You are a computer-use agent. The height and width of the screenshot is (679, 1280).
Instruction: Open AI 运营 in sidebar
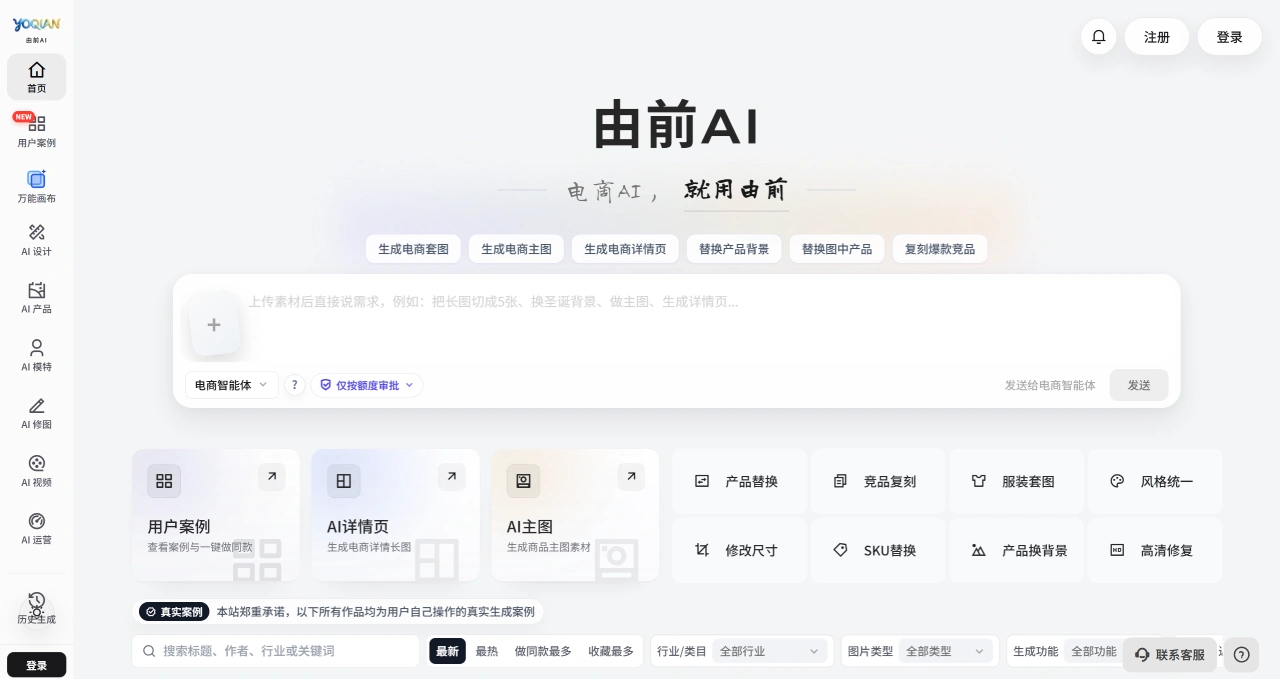36,529
